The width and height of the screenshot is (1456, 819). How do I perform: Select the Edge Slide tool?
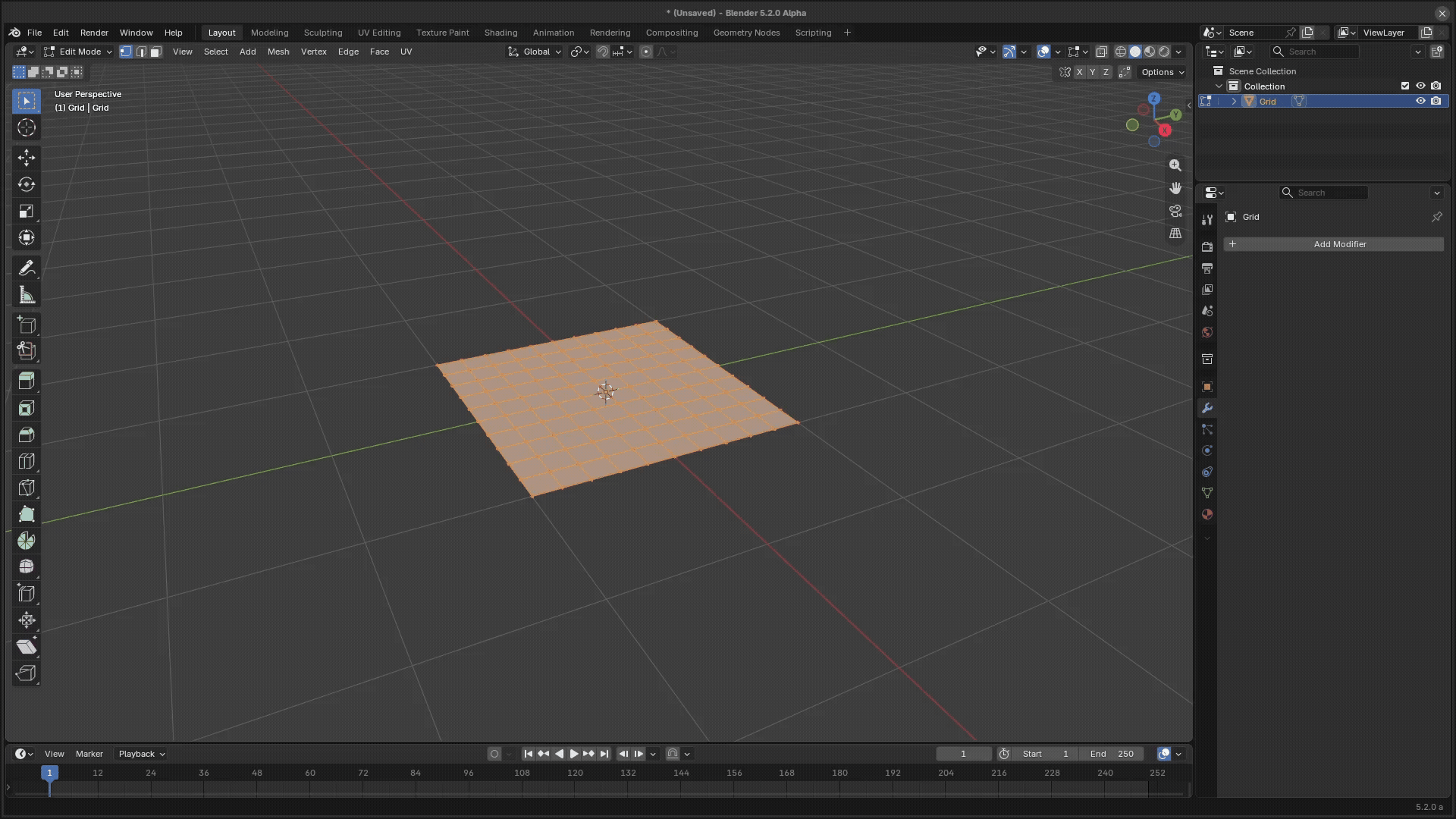click(x=27, y=594)
